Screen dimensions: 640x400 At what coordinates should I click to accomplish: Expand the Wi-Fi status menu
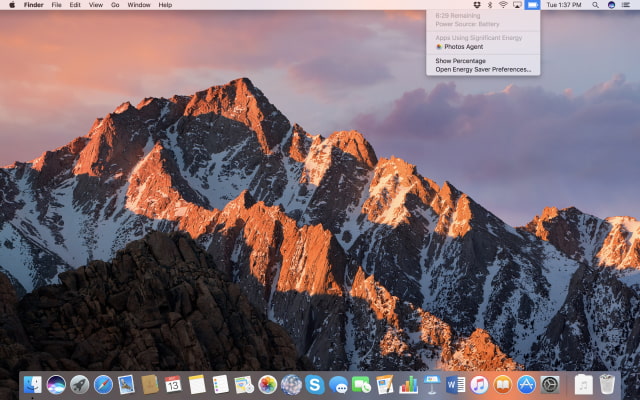[502, 5]
